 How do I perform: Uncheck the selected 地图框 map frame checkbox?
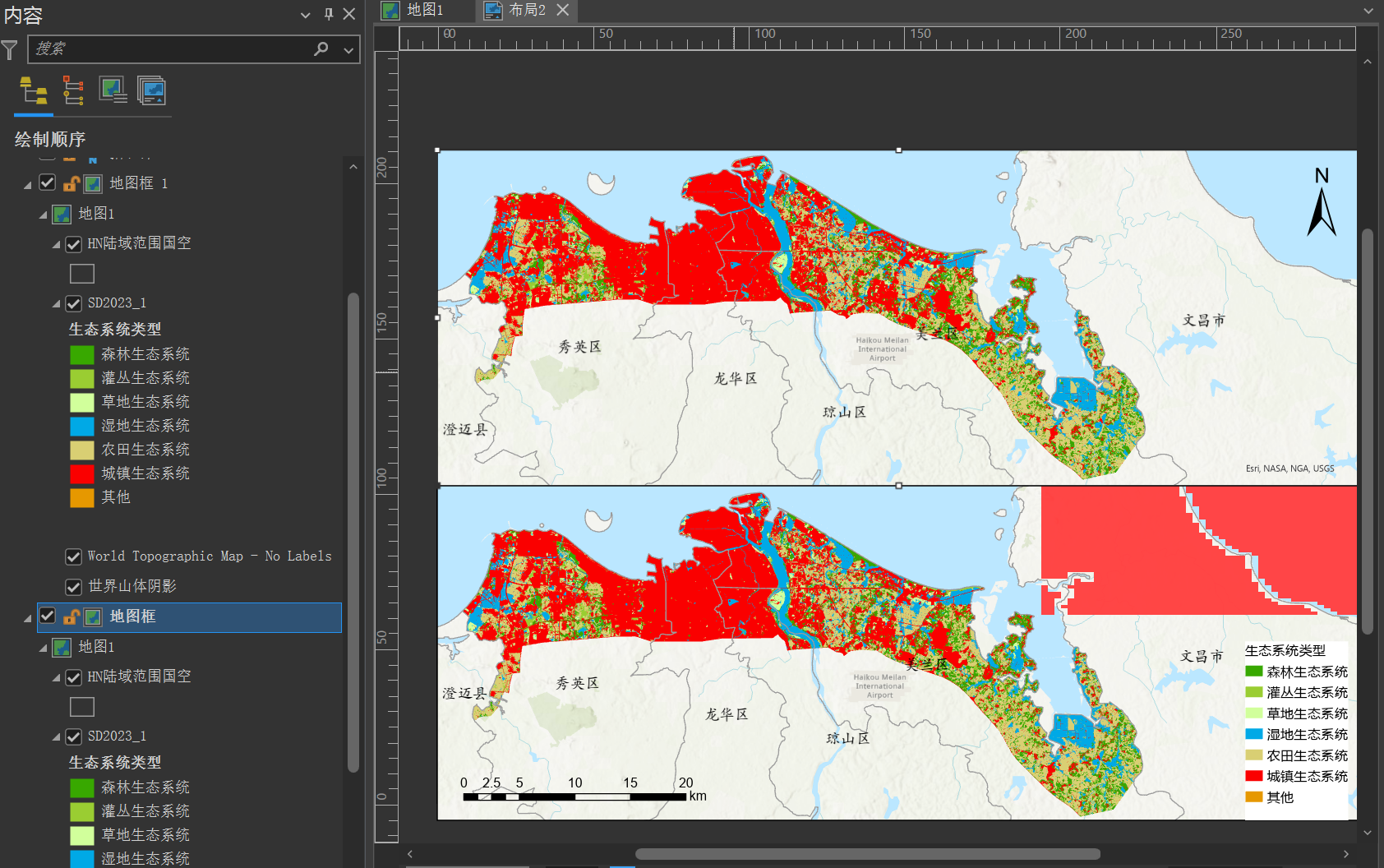click(x=48, y=616)
